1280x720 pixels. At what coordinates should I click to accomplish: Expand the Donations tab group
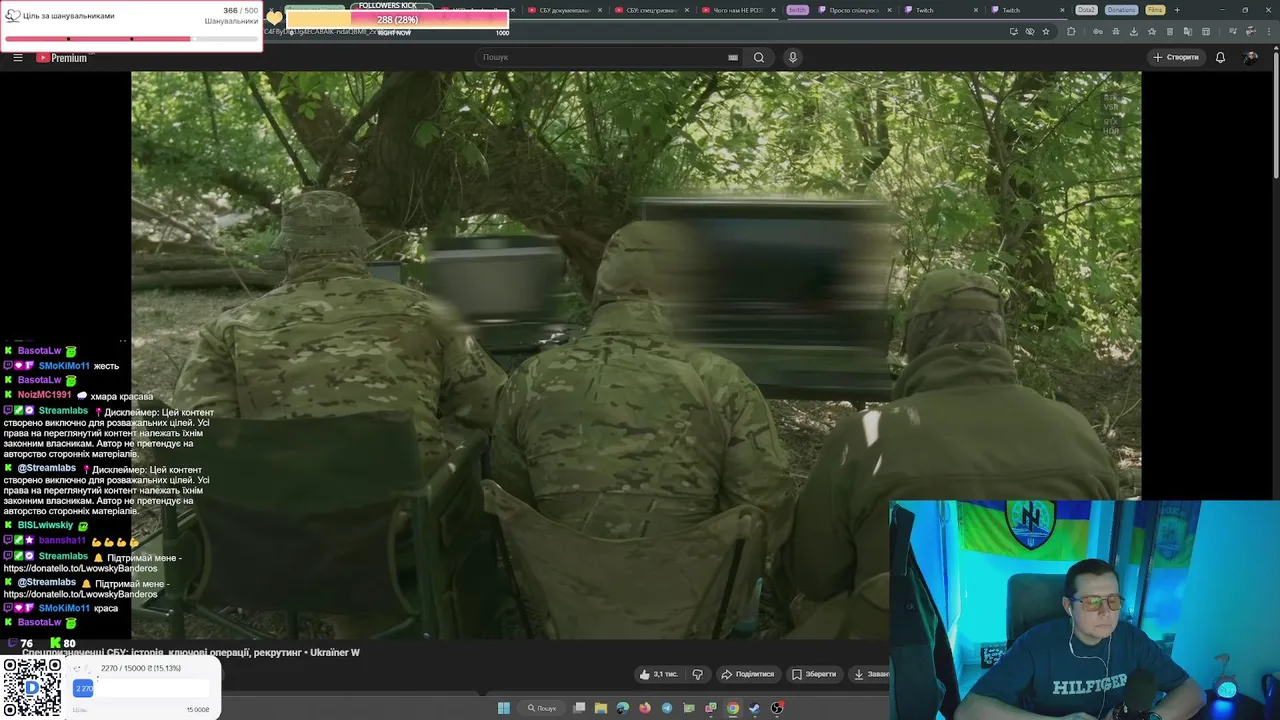pyautogui.click(x=1121, y=10)
